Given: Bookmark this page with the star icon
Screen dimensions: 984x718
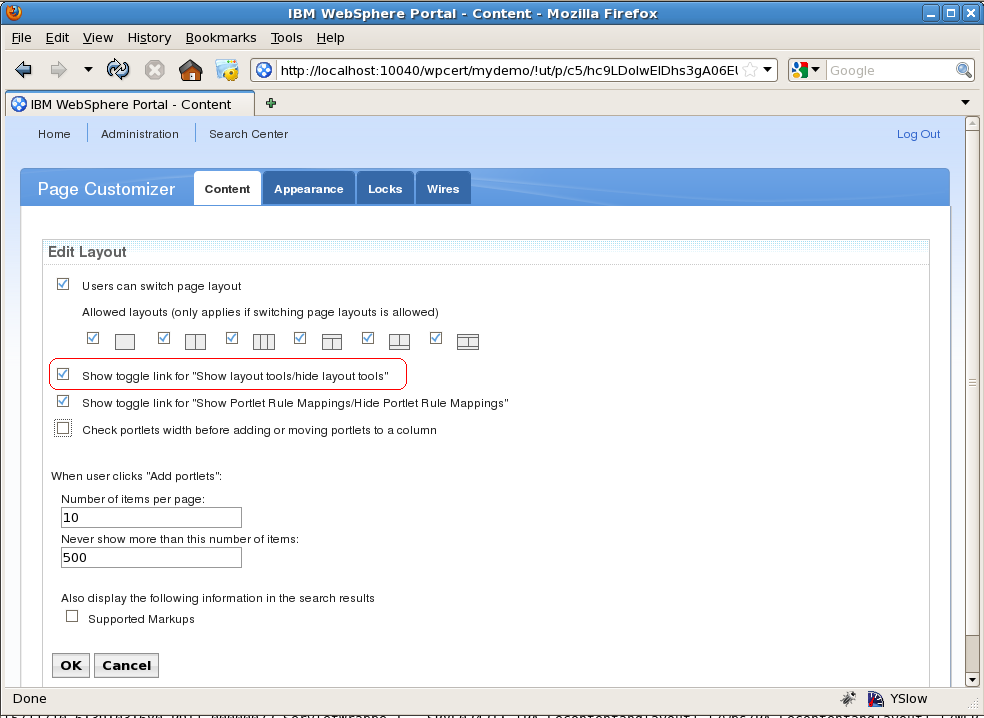Looking at the screenshot, I should click(x=750, y=70).
